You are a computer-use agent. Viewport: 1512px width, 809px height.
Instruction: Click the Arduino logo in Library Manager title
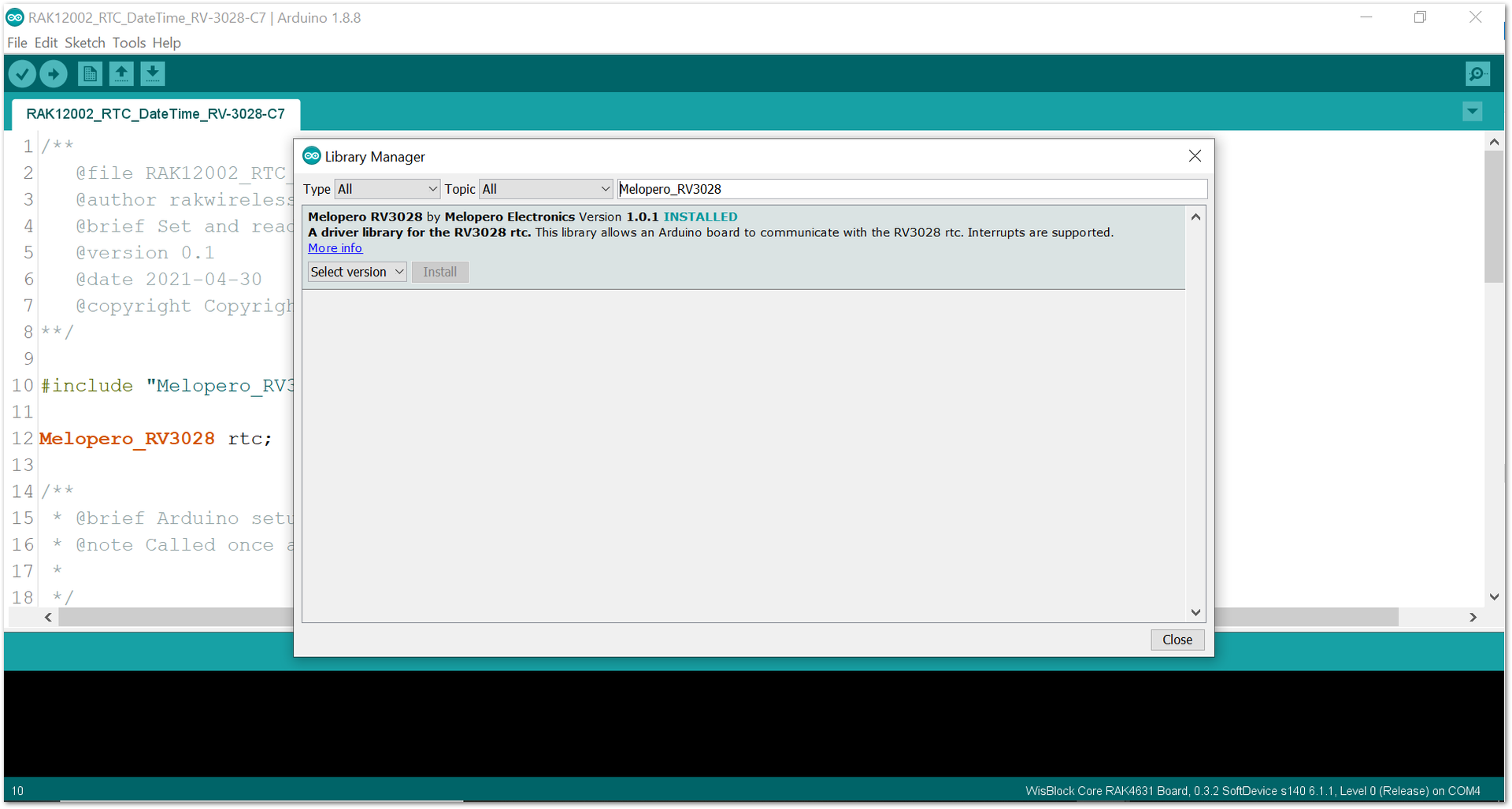pos(312,156)
